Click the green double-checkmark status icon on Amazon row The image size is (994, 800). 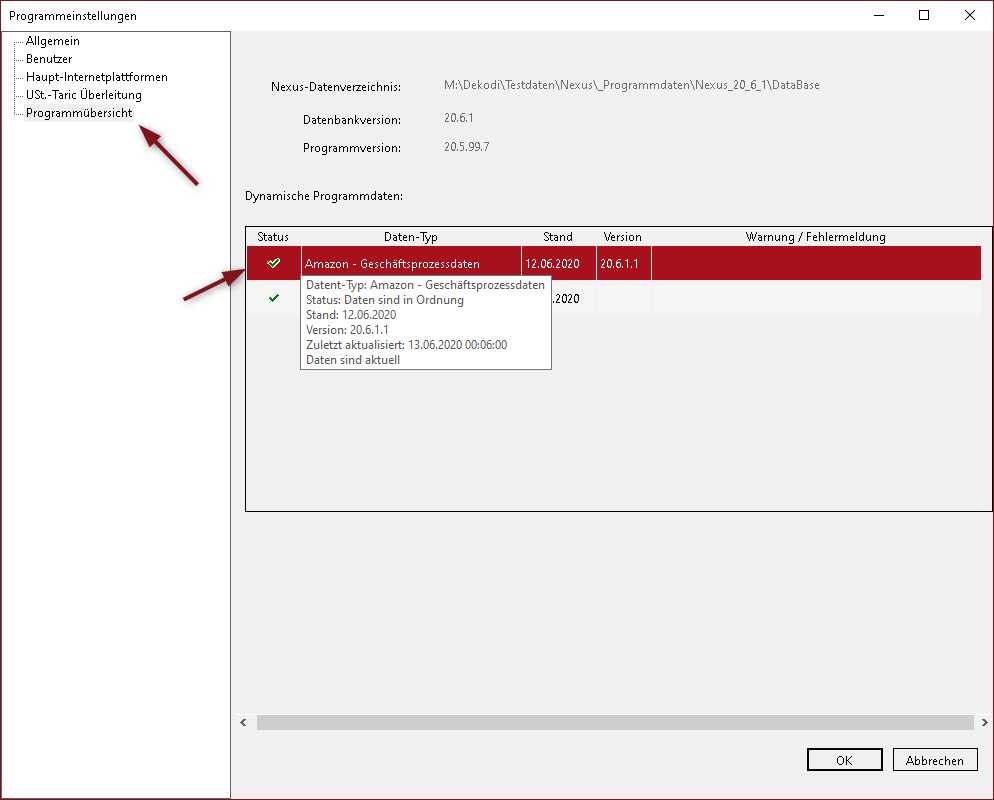tap(273, 263)
